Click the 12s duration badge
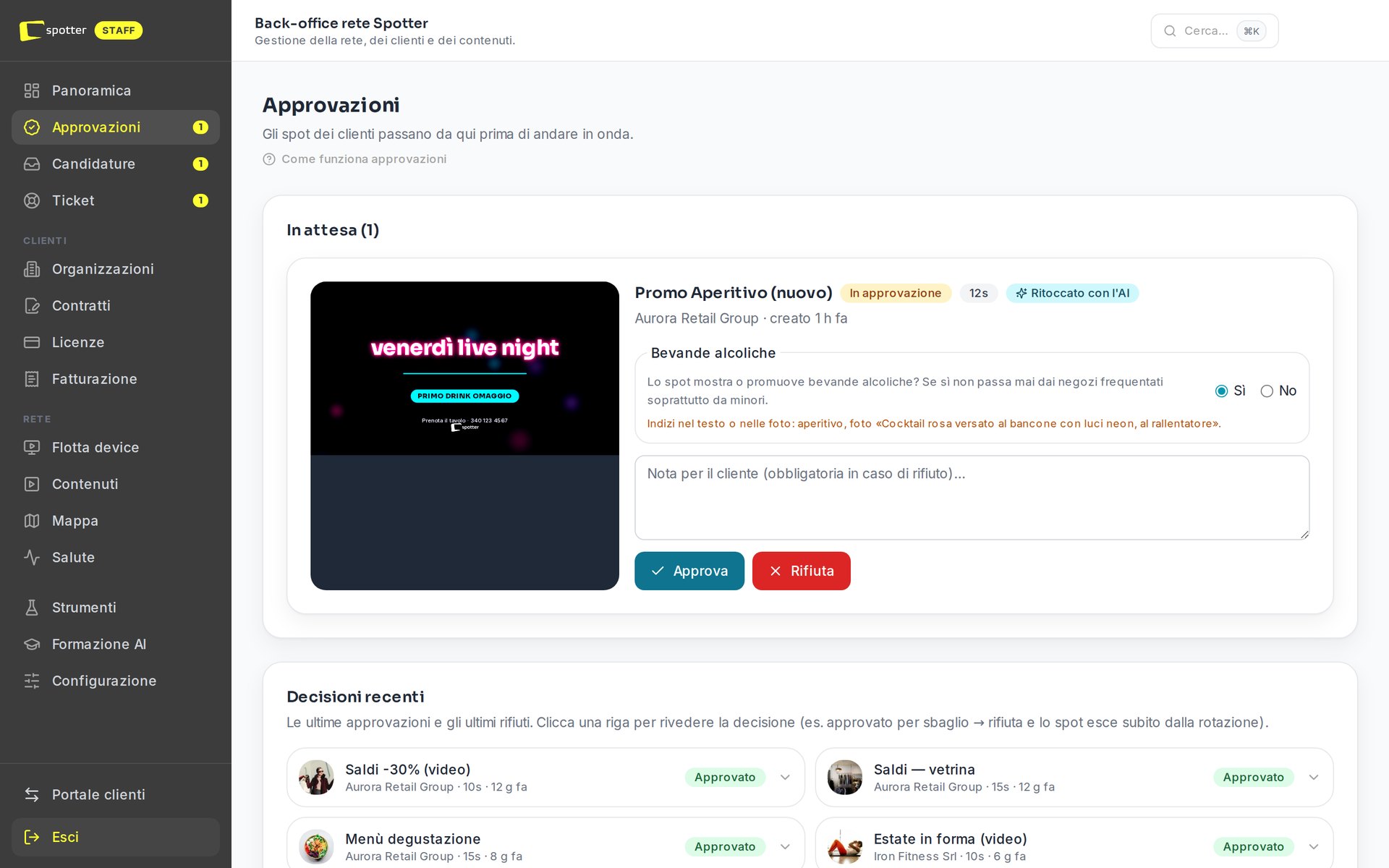1389x868 pixels. [x=979, y=293]
